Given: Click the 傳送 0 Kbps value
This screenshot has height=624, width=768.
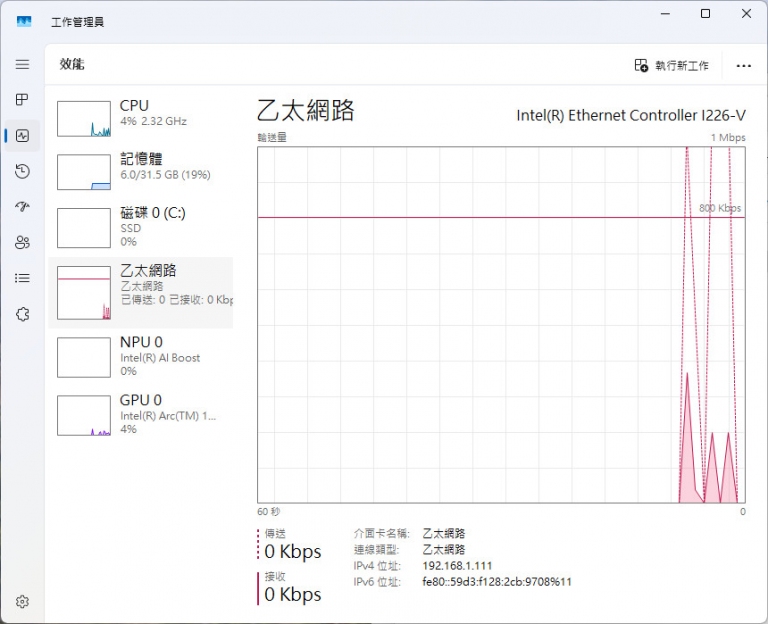Looking at the screenshot, I should [x=293, y=552].
